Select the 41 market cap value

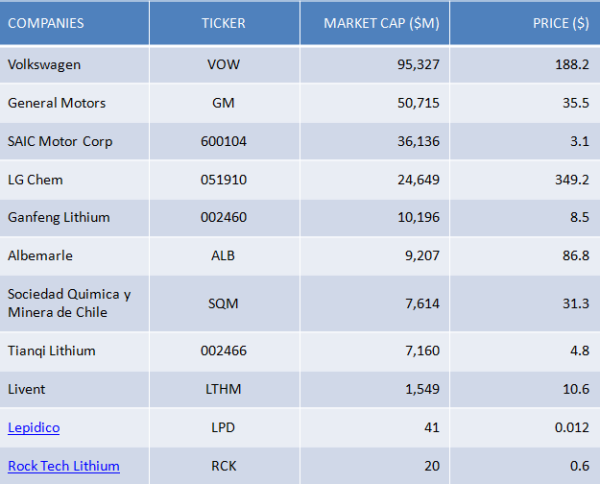[432, 427]
